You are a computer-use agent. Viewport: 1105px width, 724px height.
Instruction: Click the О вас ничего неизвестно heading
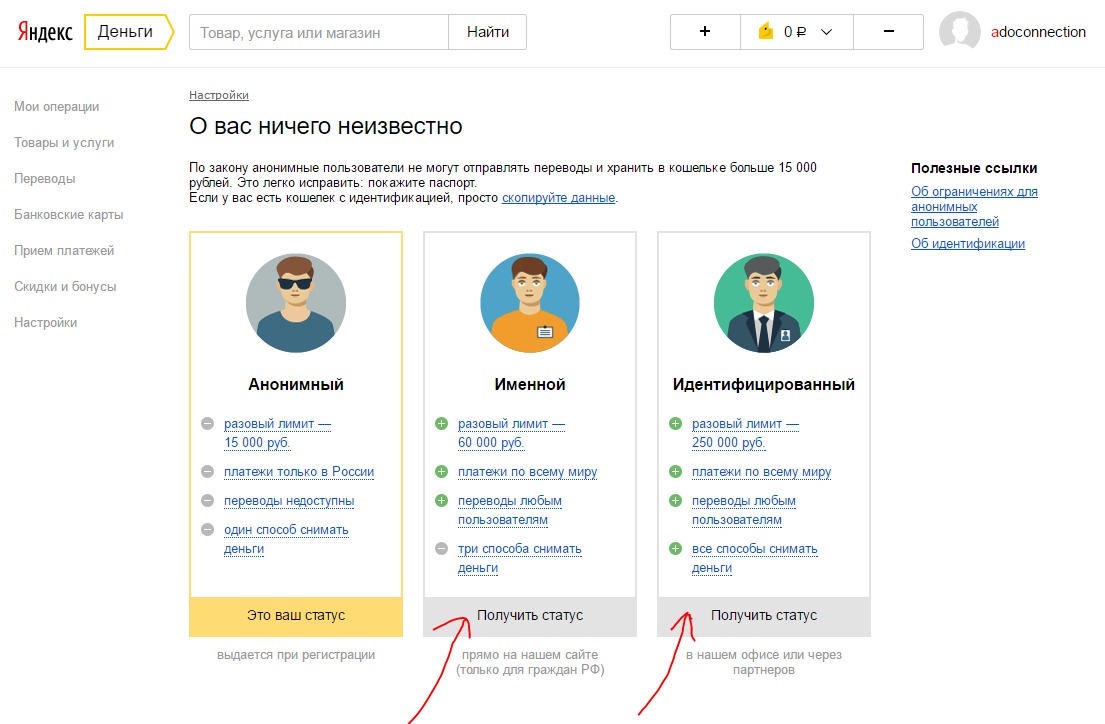[326, 126]
